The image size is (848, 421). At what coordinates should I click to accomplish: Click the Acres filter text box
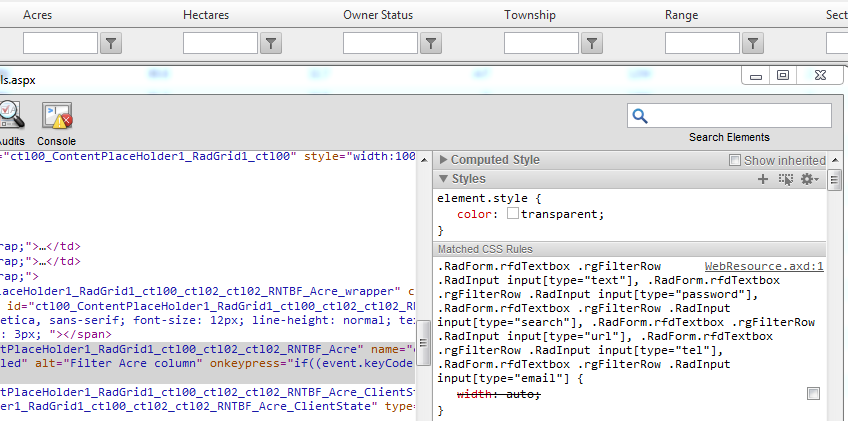(61, 43)
